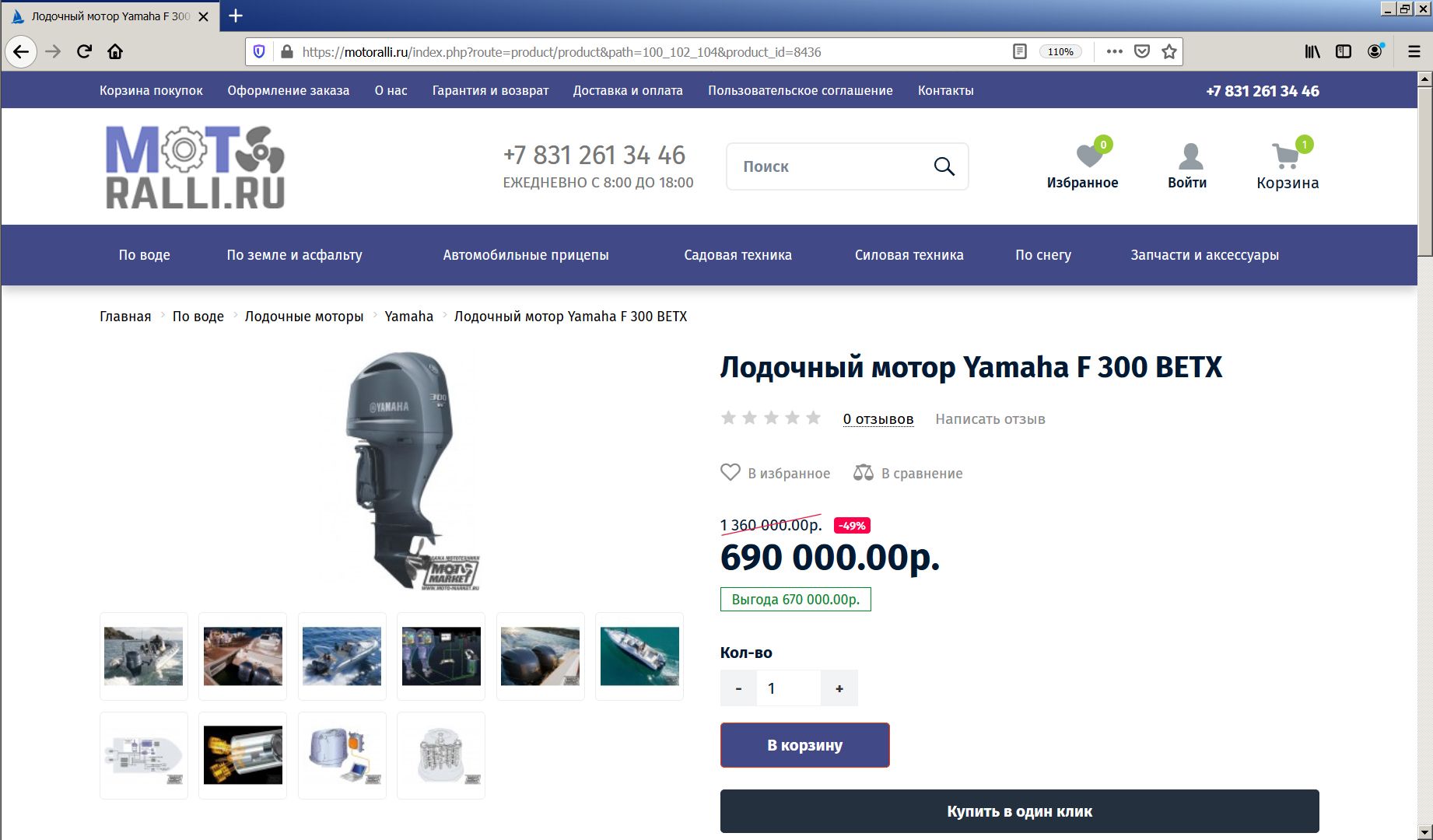
Task: Open Firefox account icon
Action: pos(1375,52)
